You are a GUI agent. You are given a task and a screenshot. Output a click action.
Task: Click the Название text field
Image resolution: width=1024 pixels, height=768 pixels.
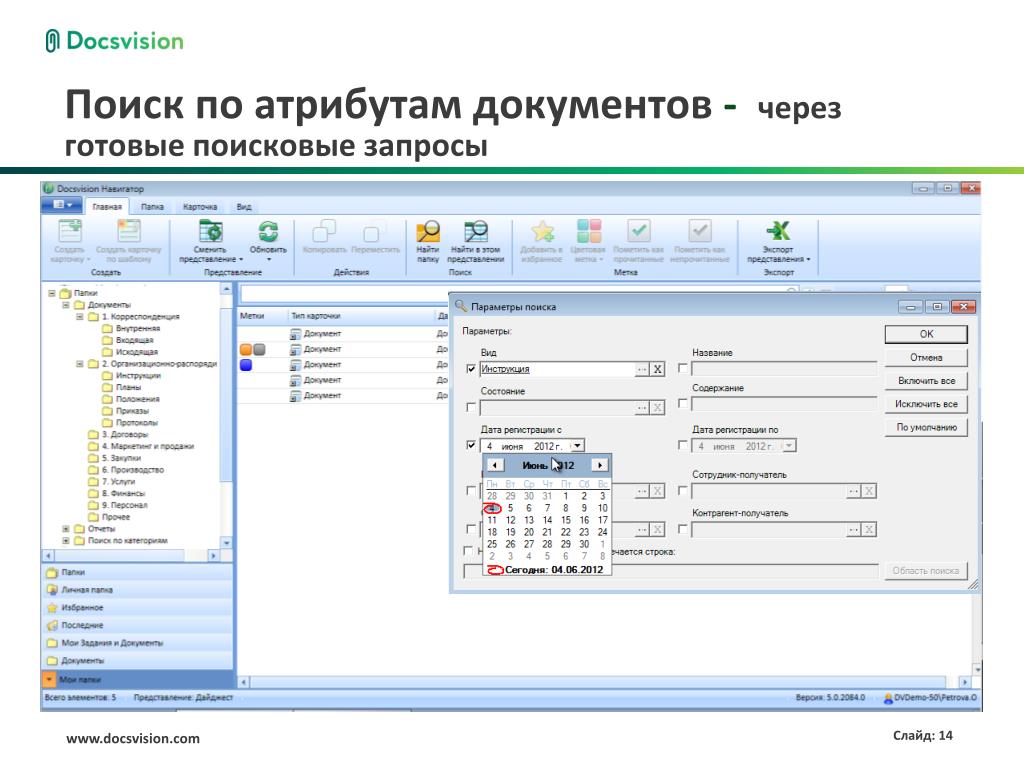784,369
